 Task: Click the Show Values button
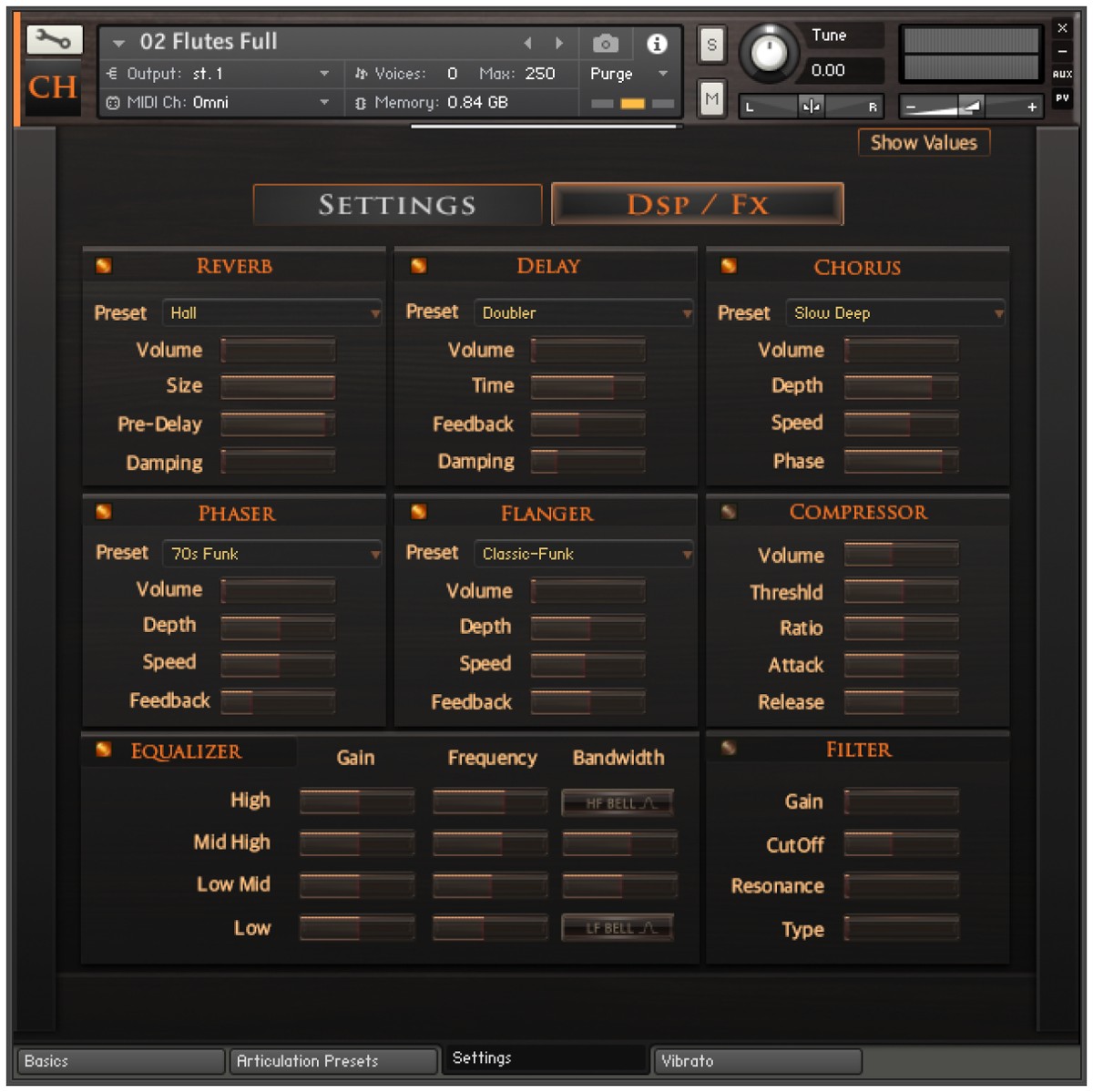click(x=924, y=142)
